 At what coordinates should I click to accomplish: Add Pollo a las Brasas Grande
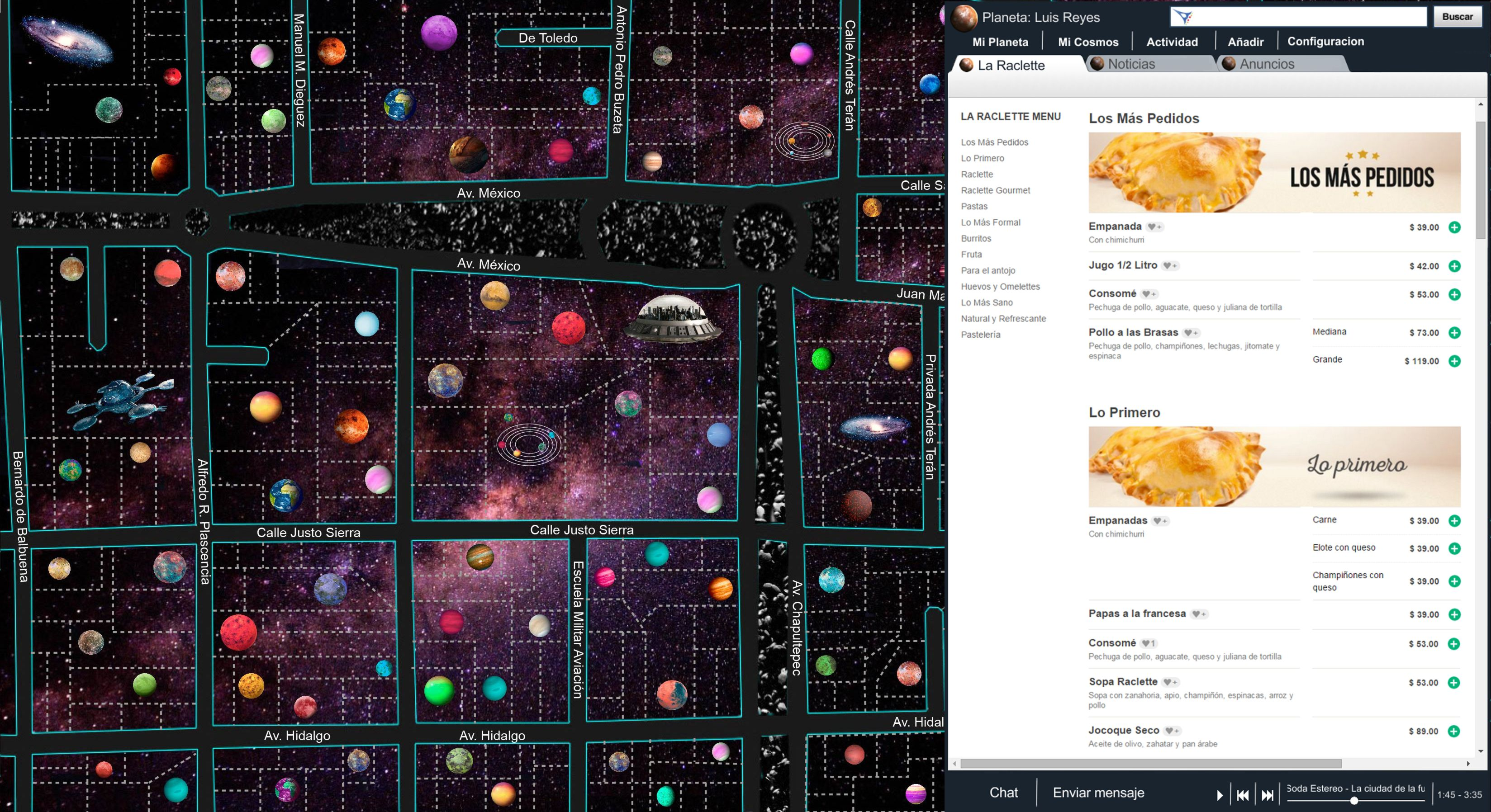(1454, 361)
